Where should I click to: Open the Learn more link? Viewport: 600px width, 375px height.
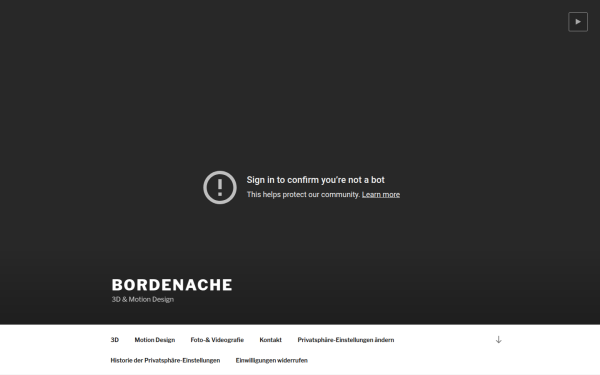point(381,194)
